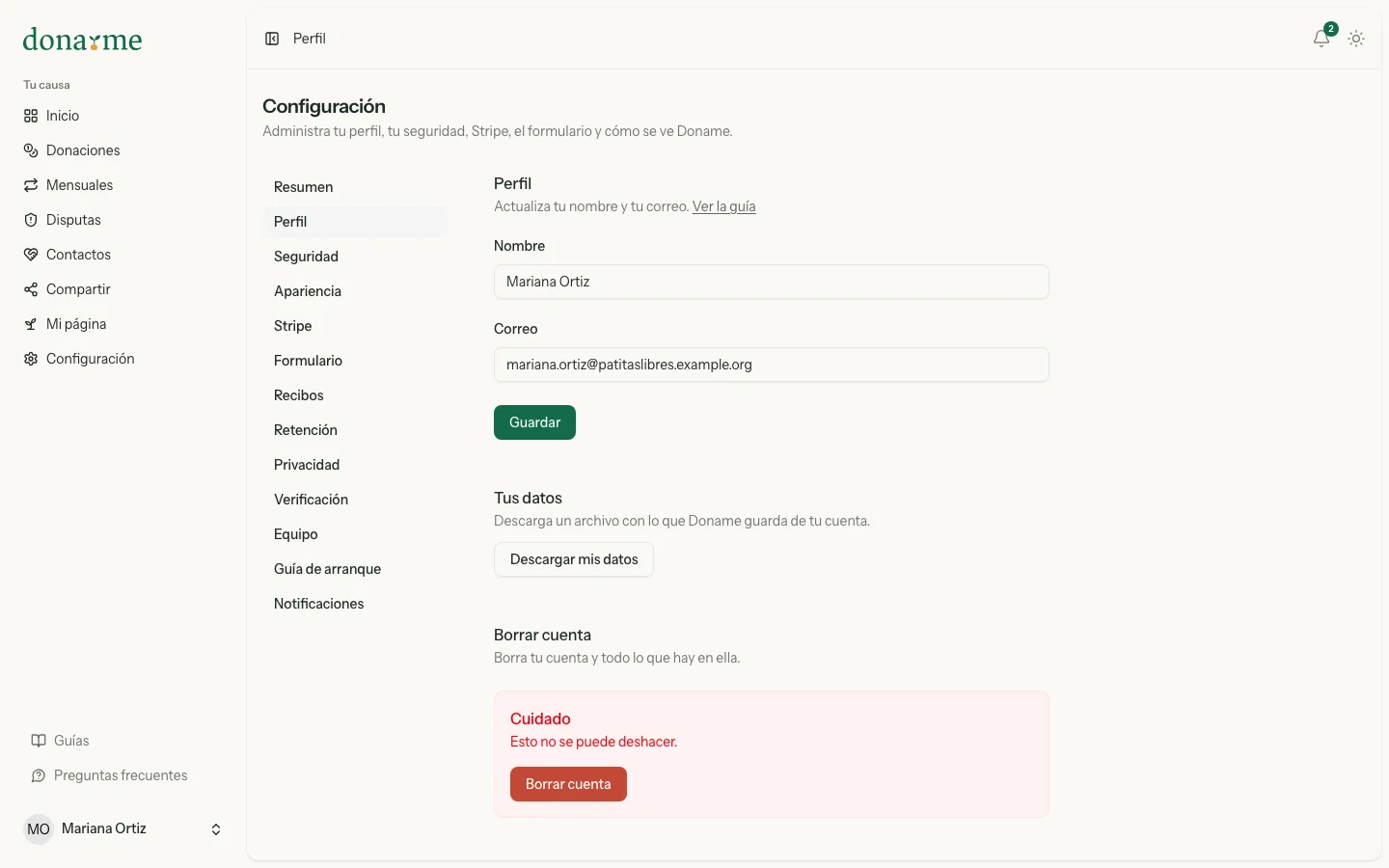Click the Compartir share icon

[31, 289]
